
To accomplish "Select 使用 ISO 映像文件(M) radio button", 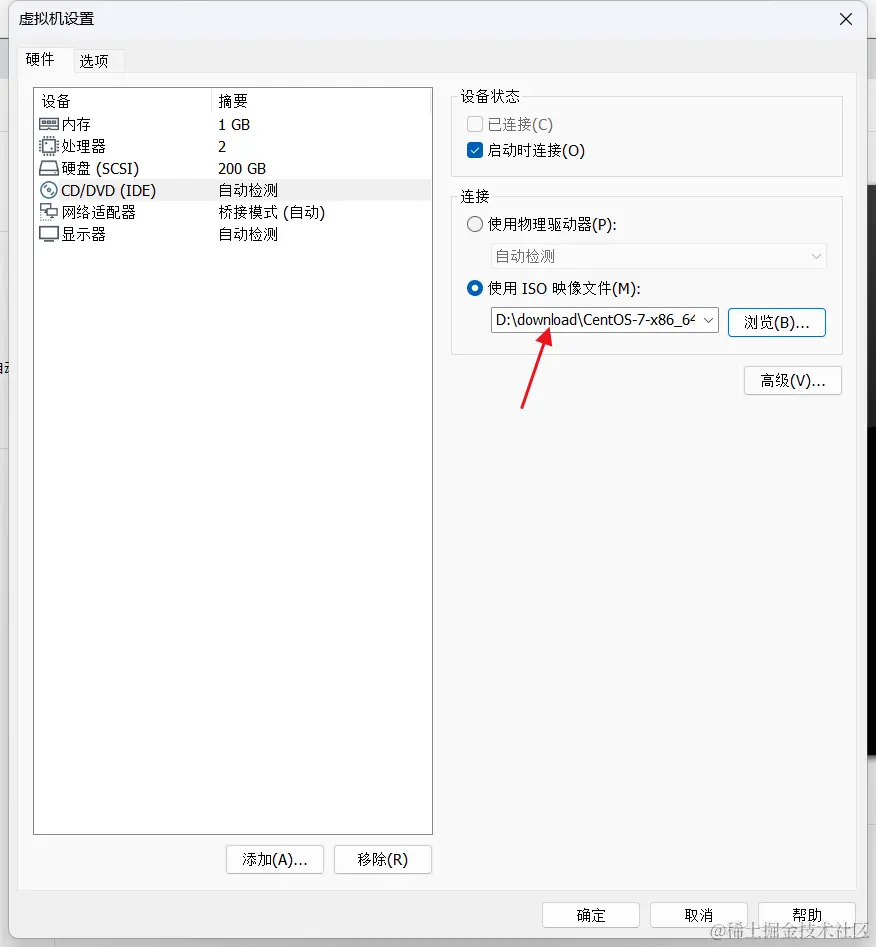I will (x=475, y=289).
